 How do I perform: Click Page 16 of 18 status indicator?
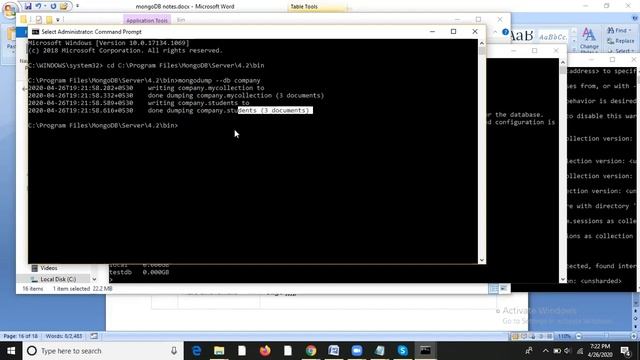[20, 336]
